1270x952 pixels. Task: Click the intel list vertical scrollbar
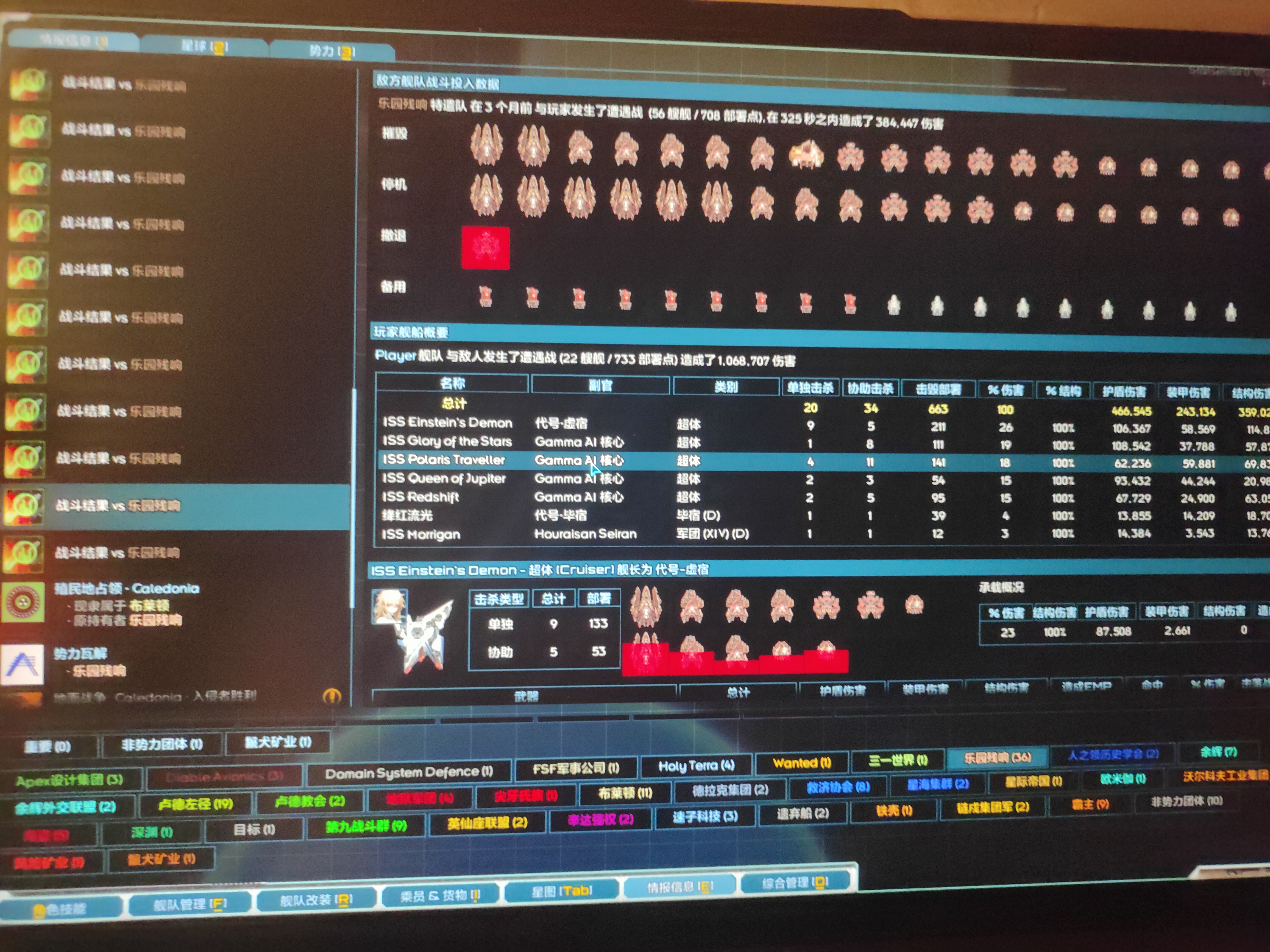pos(354,494)
